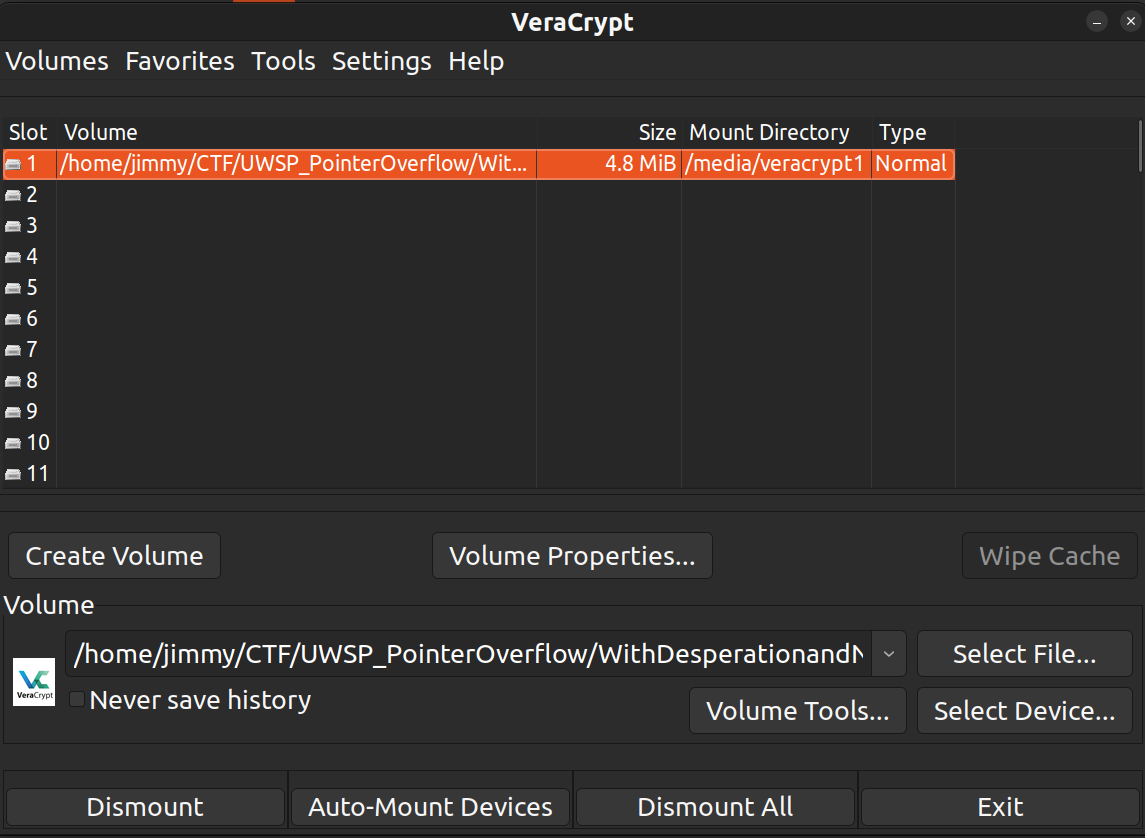Screen dimensions: 1145x838
Task: Open the Favorites menu
Action: (180, 61)
